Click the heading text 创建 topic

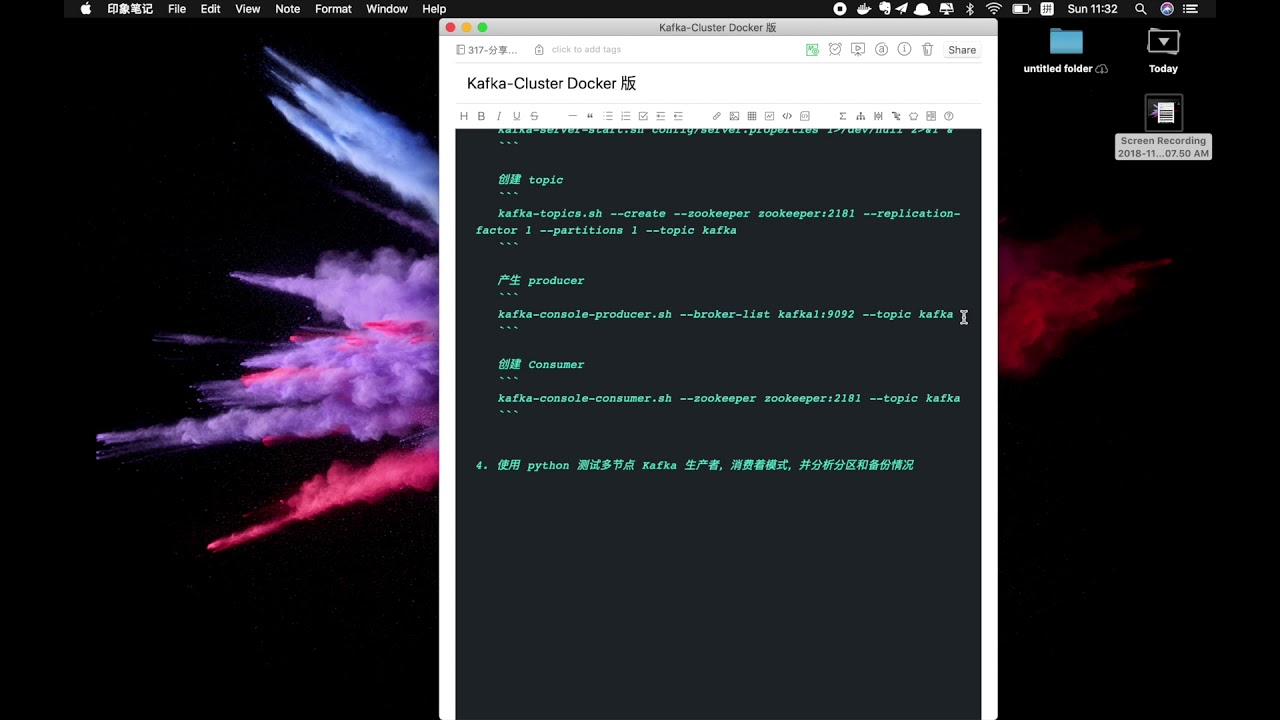pyautogui.click(x=530, y=180)
